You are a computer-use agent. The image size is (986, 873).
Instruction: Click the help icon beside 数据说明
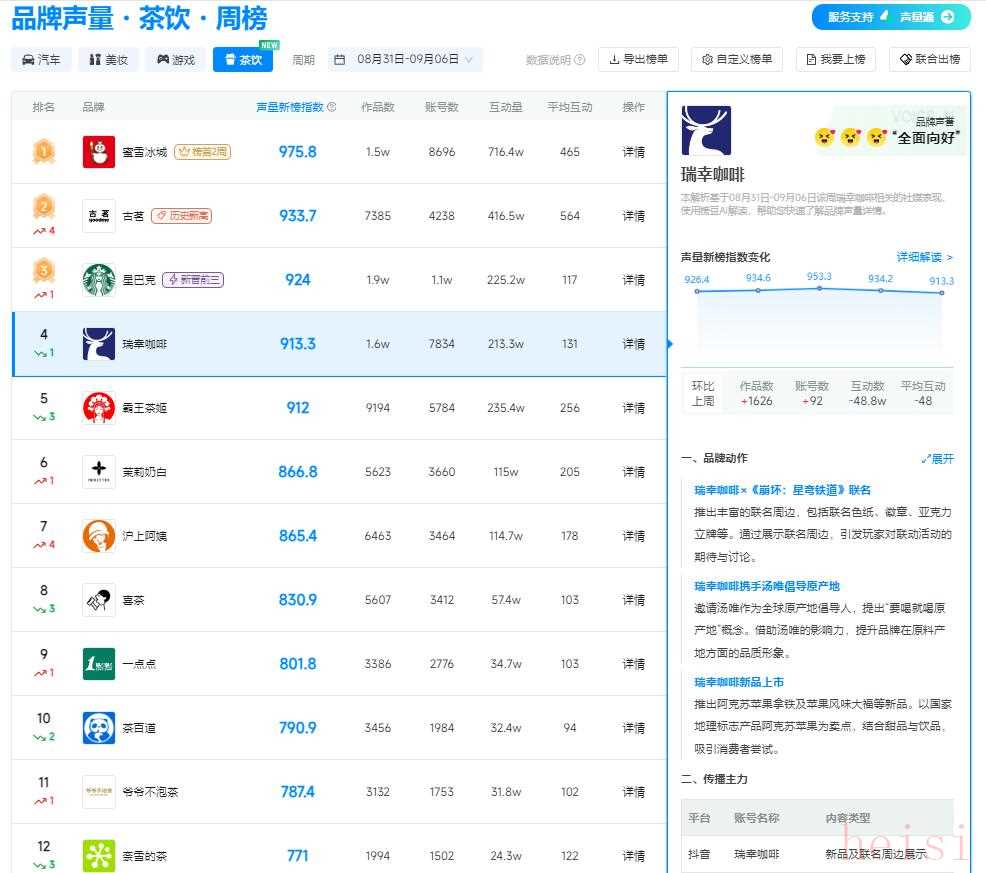coord(580,60)
